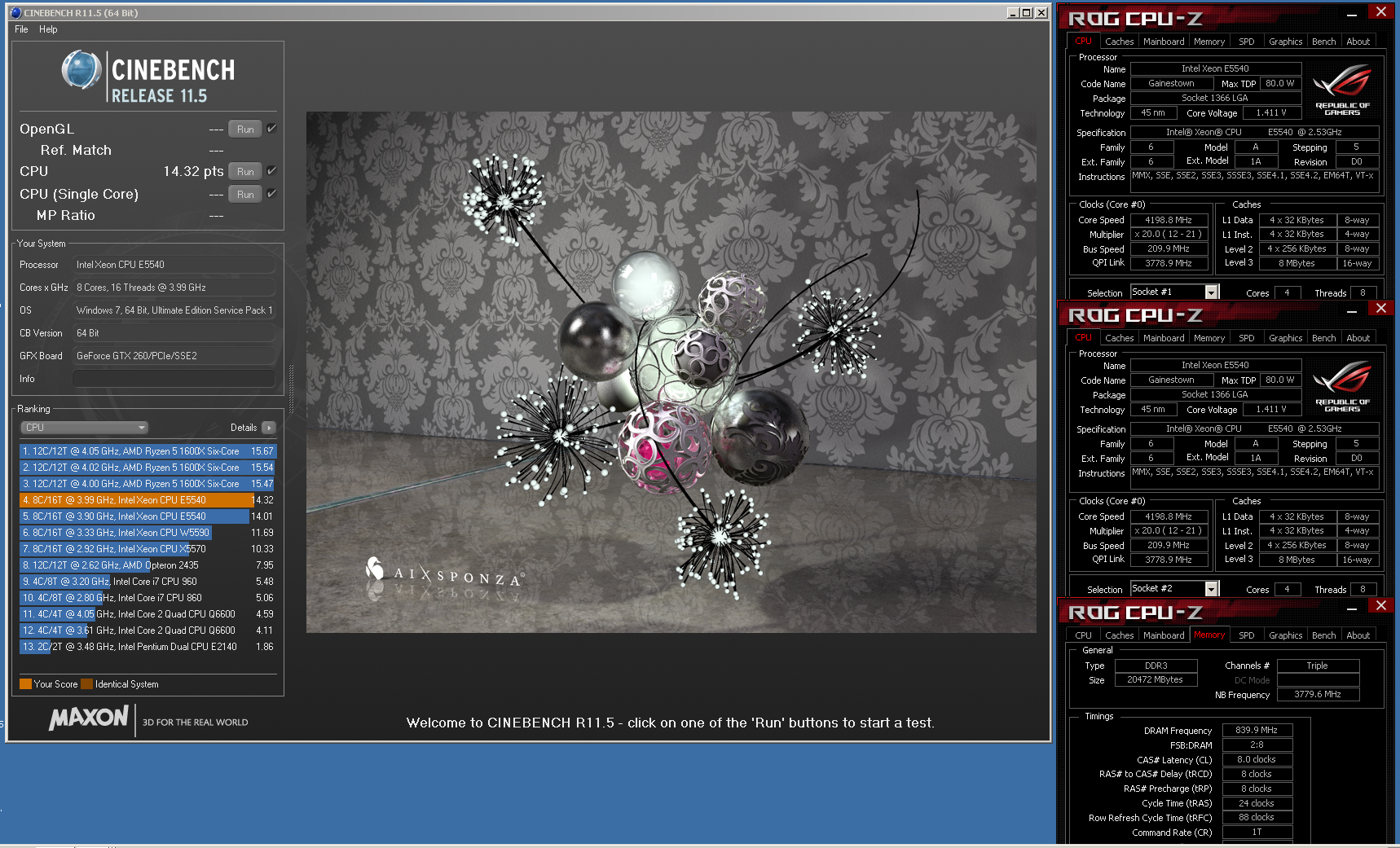The height and width of the screenshot is (848, 1400).
Task: Open Graphics tab in bottom CPU-Z window
Action: (1285, 635)
